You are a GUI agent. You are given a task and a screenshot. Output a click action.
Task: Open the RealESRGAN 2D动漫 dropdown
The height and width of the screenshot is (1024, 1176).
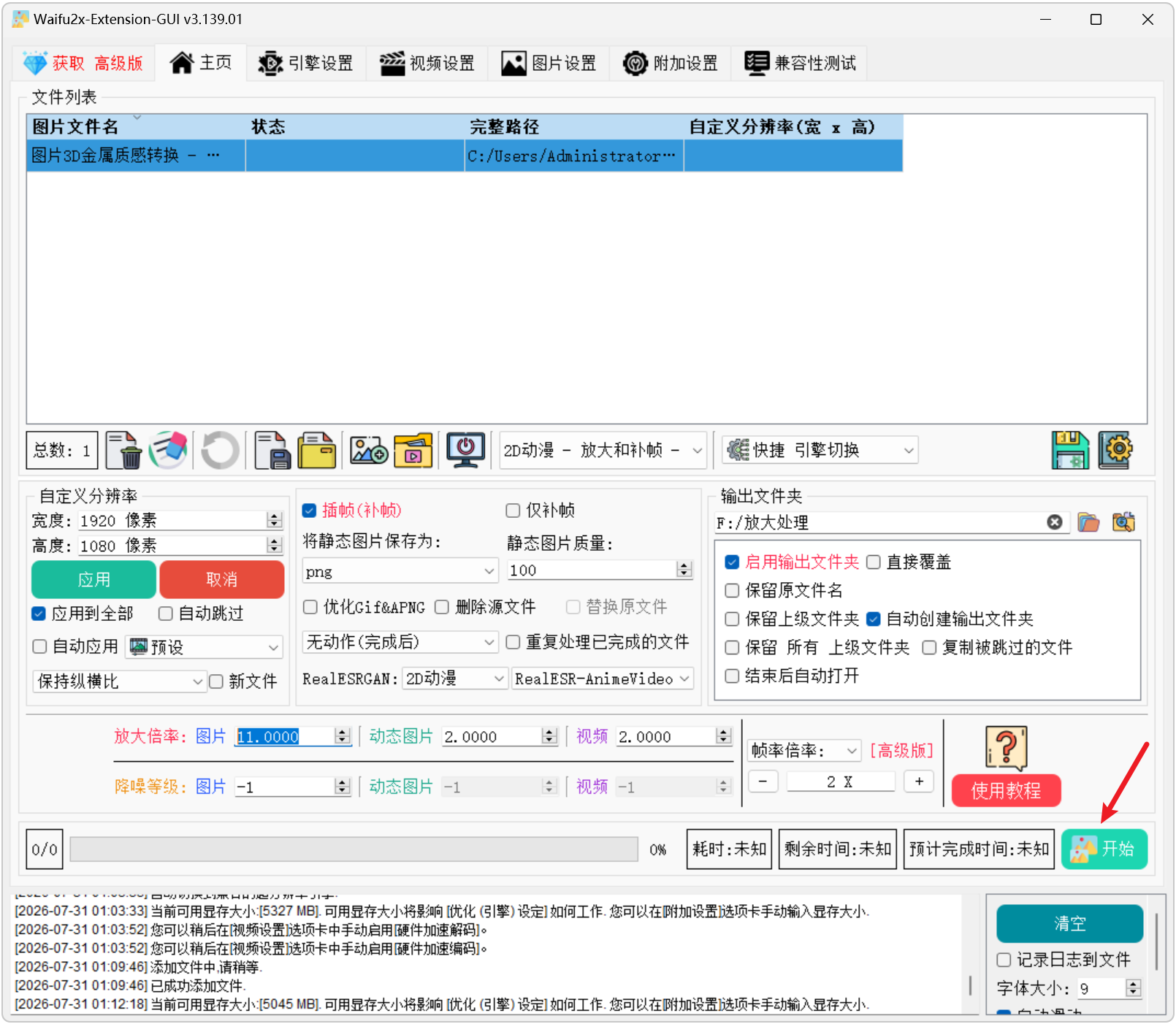click(455, 679)
